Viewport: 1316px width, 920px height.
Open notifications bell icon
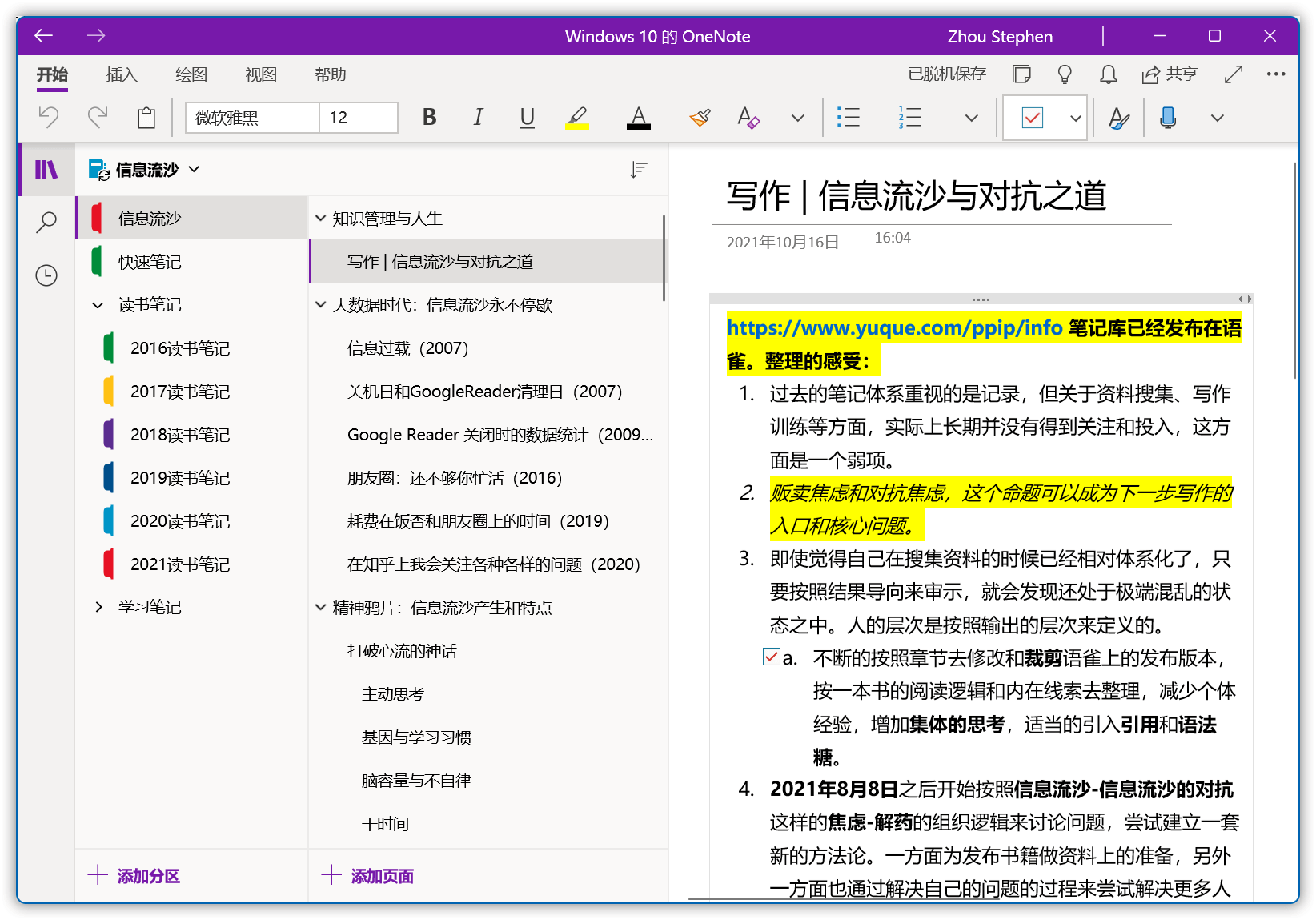pyautogui.click(x=1108, y=74)
